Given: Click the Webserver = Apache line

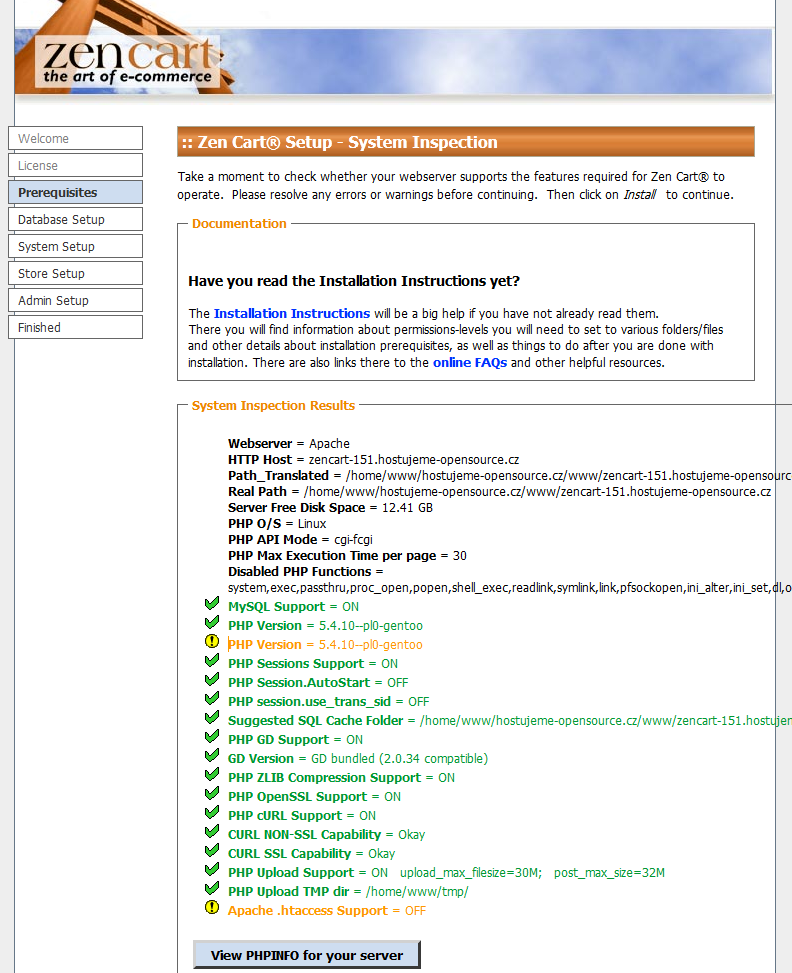Looking at the screenshot, I should (x=289, y=444).
